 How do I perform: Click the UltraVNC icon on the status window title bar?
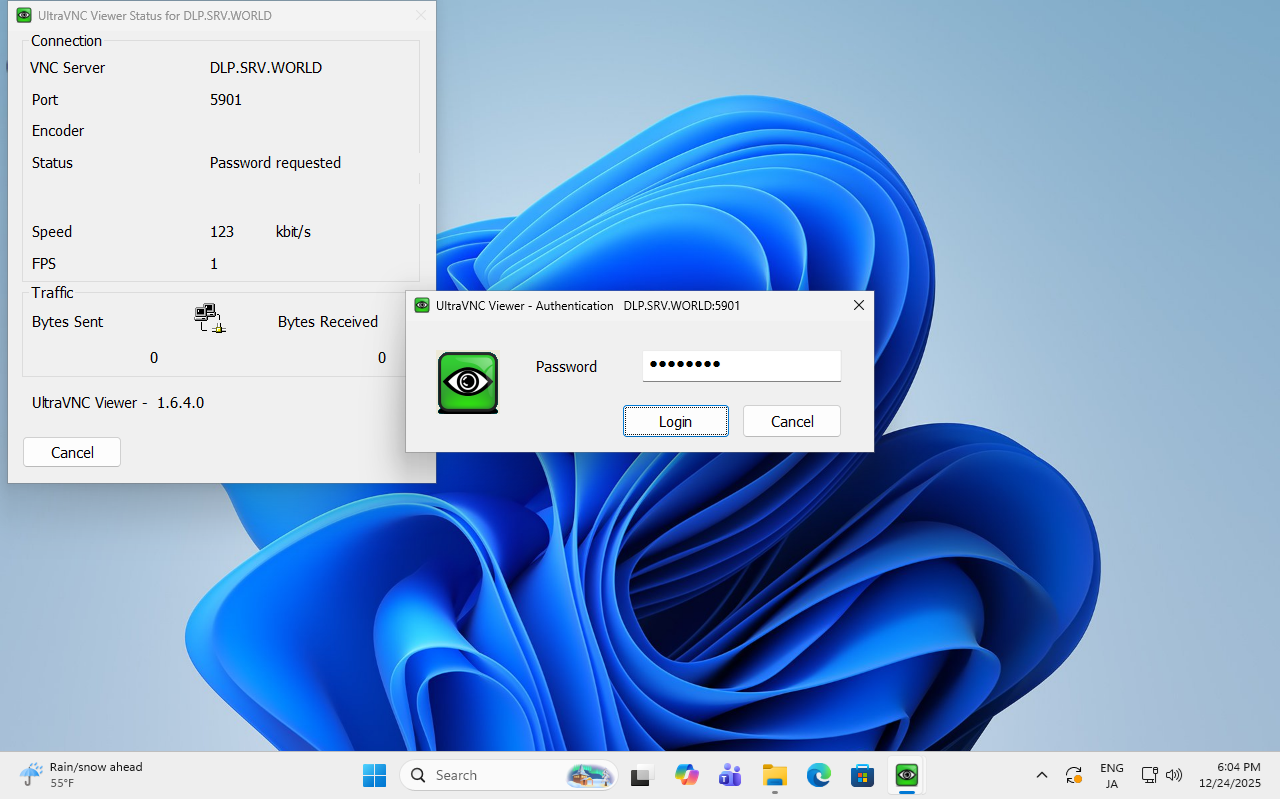pos(22,15)
